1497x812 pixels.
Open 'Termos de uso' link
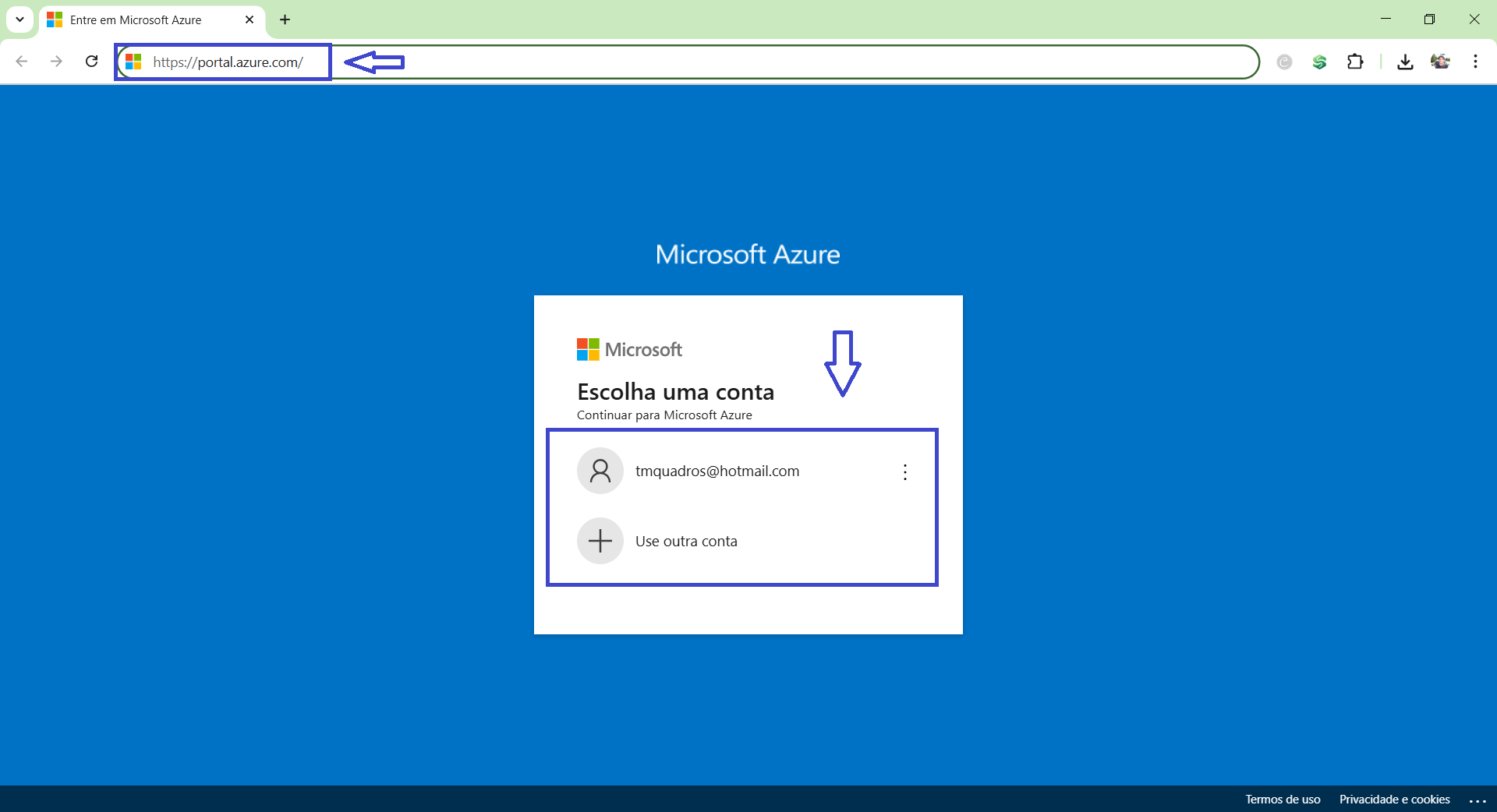point(1283,800)
